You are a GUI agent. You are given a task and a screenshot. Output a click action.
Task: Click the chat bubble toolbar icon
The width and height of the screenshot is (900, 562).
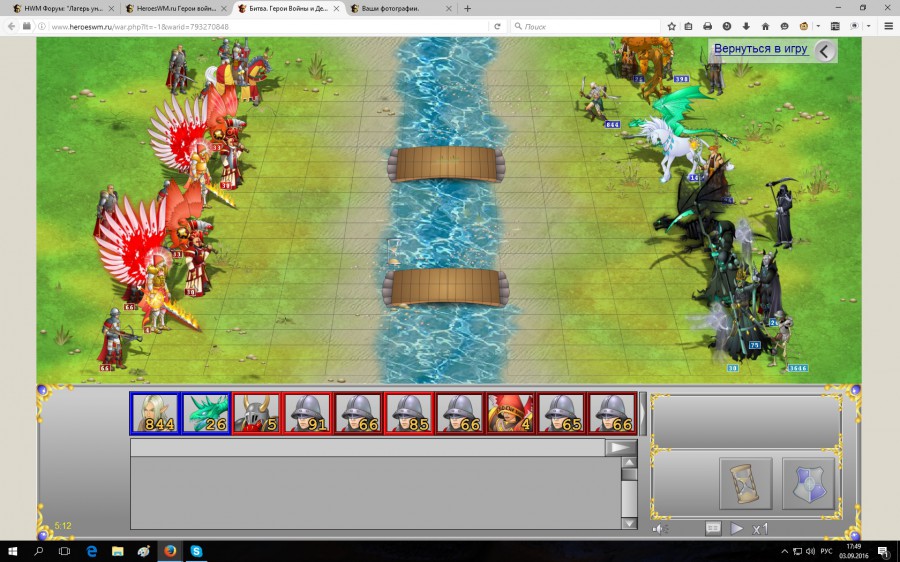(784, 26)
